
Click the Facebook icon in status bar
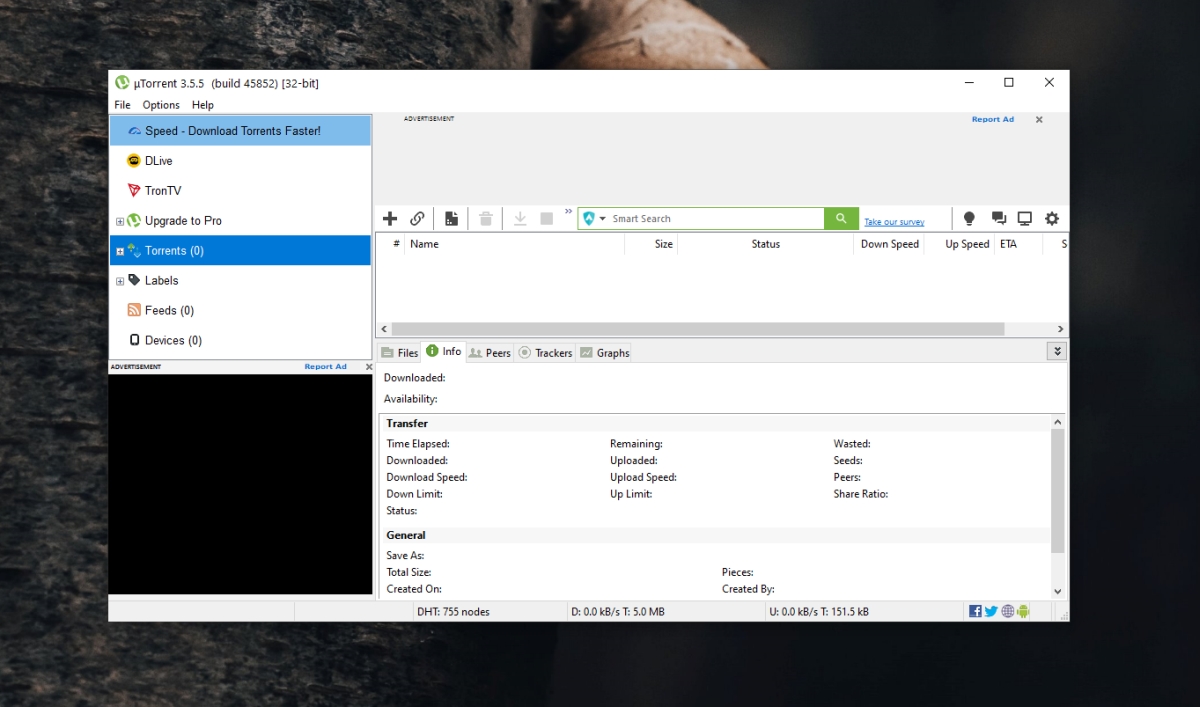(975, 611)
